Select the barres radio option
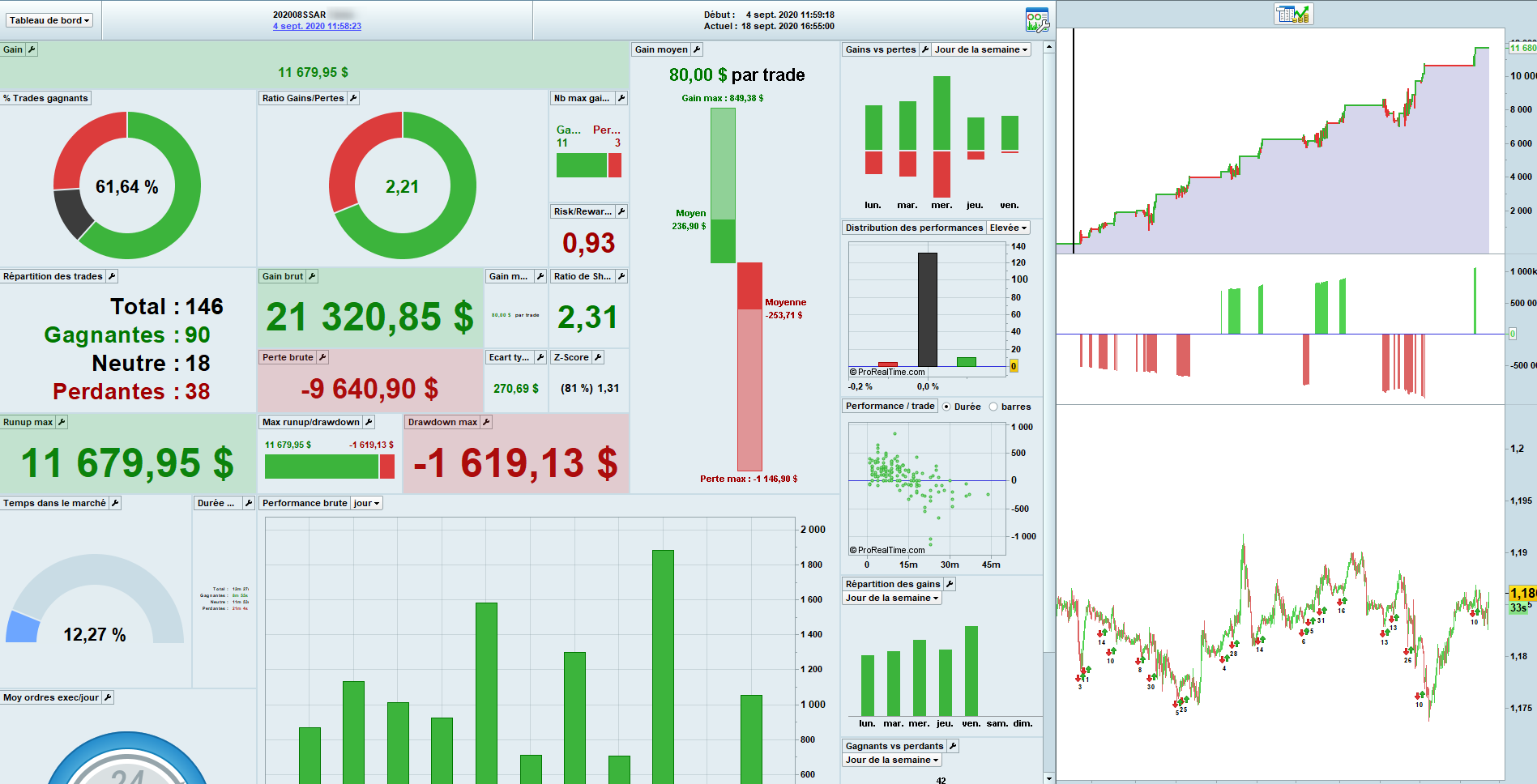This screenshot has height=784, width=1537. (x=993, y=407)
